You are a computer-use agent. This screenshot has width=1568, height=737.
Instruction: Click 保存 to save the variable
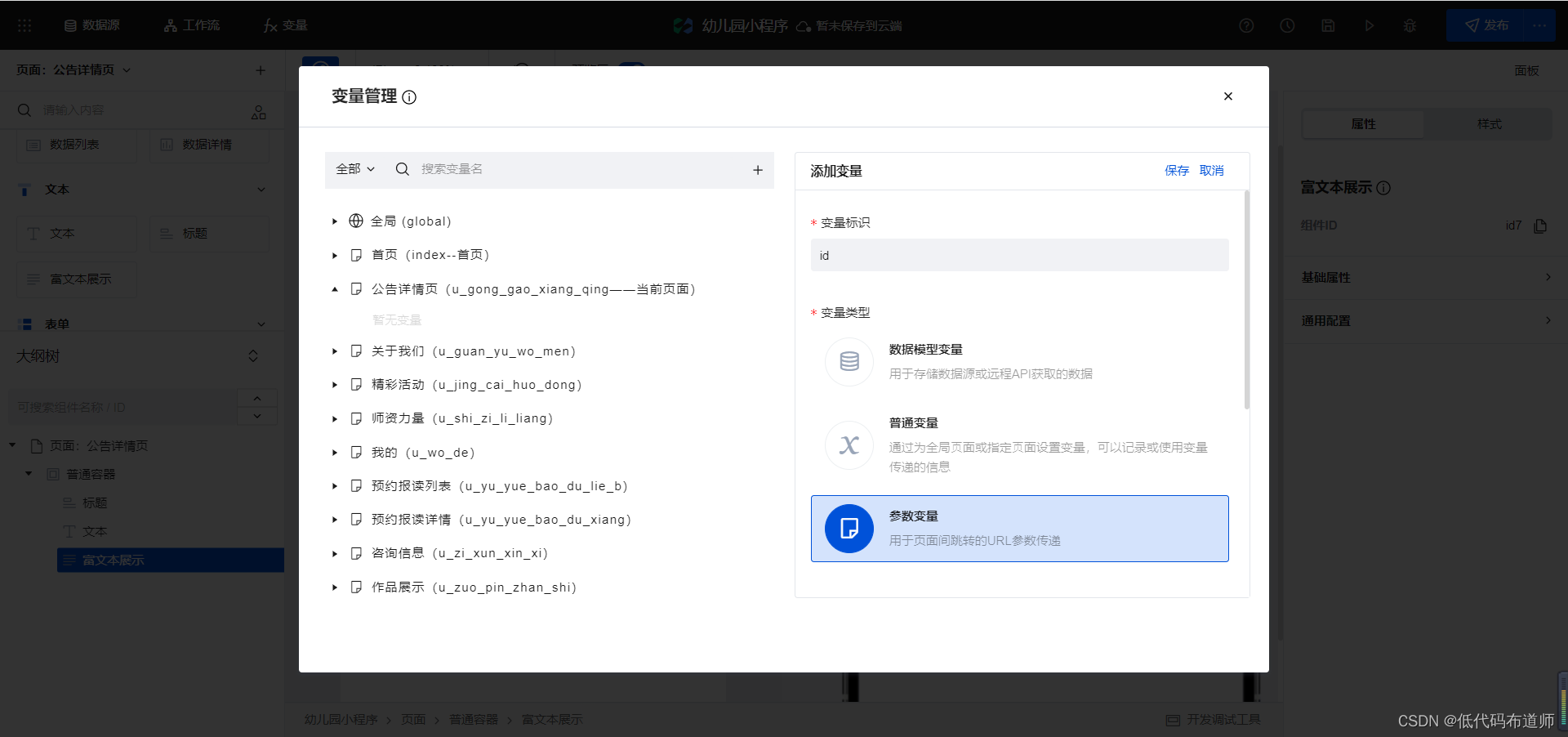1177,171
